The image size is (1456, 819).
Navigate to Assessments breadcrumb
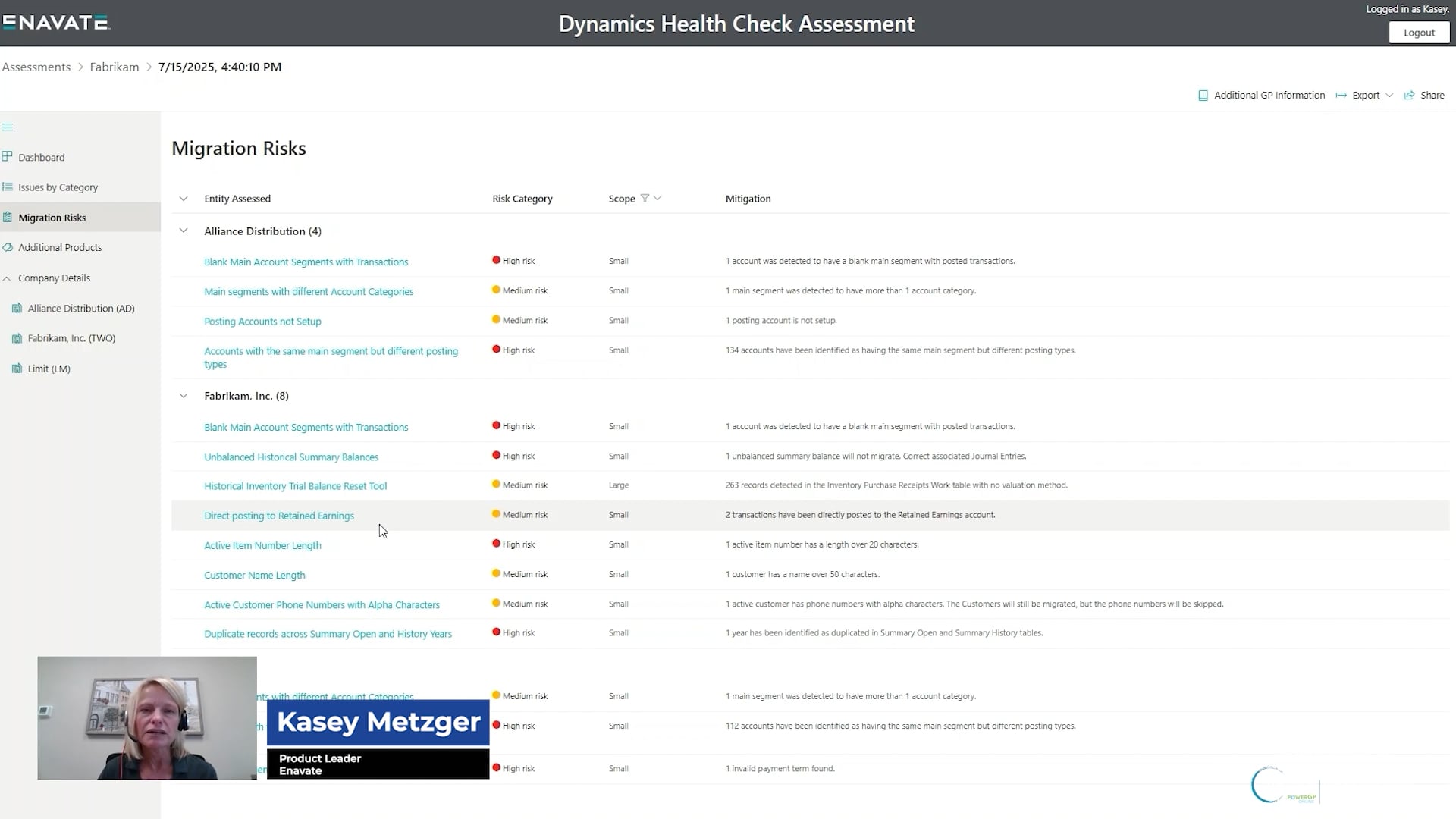(x=36, y=67)
